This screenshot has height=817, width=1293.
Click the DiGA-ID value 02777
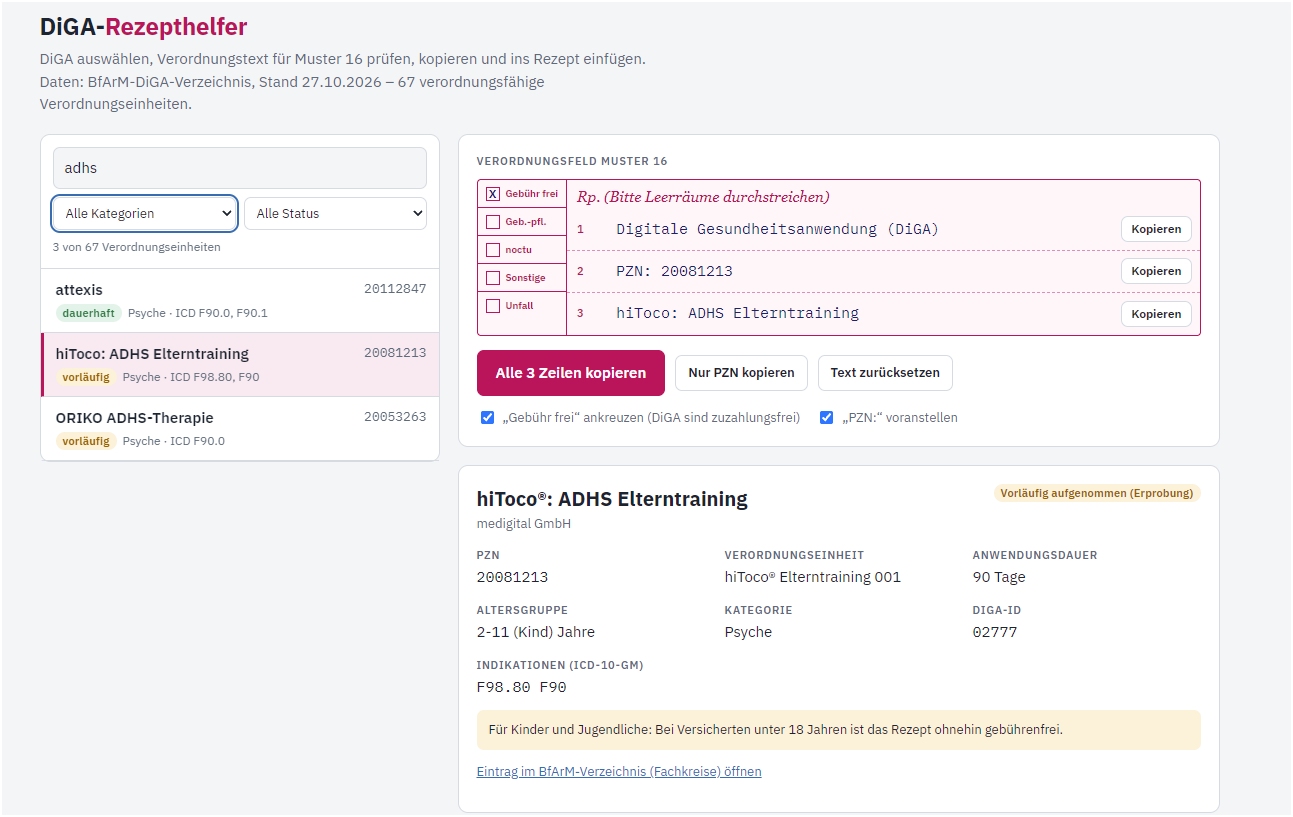995,632
